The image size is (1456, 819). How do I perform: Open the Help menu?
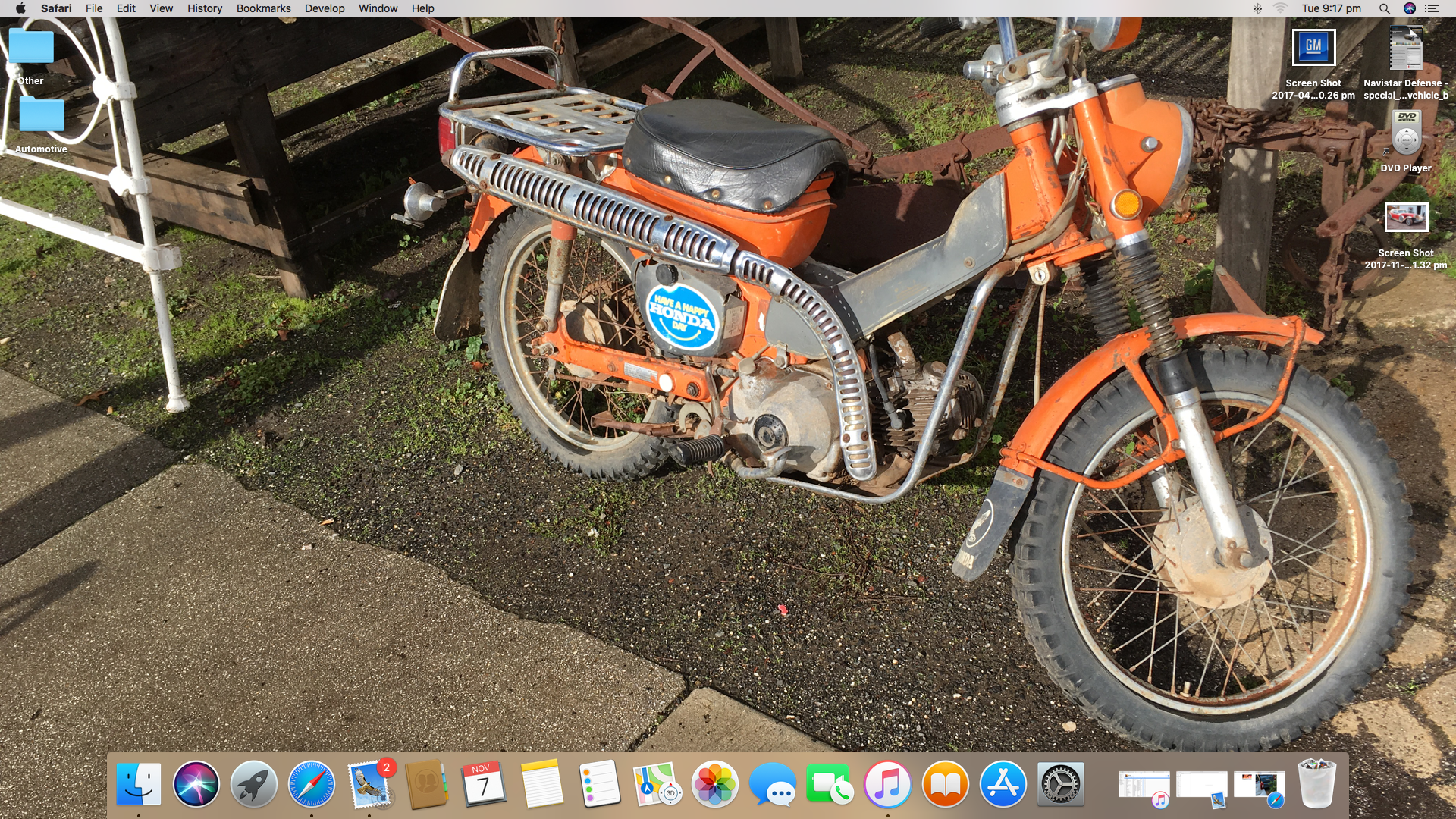tap(423, 8)
